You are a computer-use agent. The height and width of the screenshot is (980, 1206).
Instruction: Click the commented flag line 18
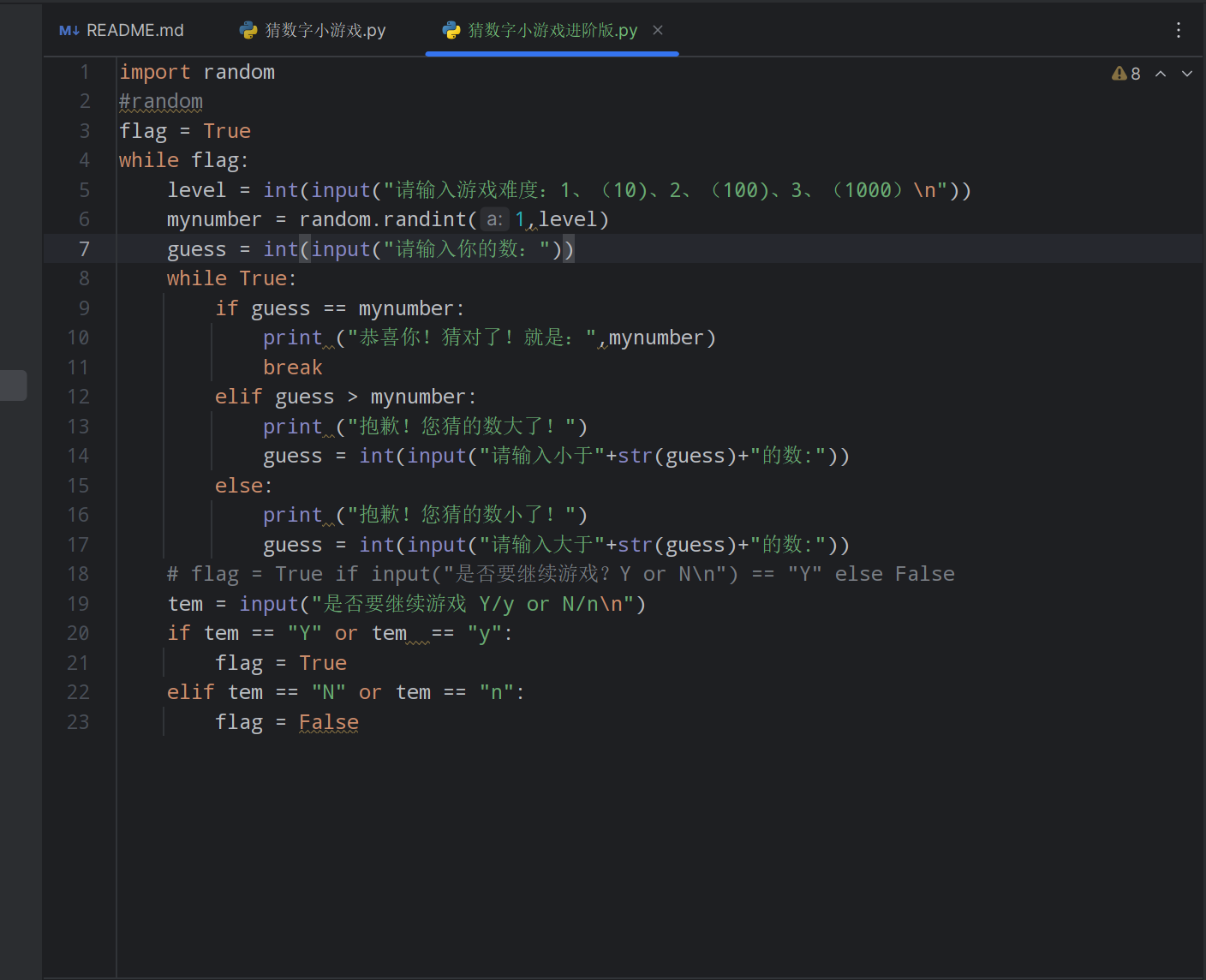coord(561,574)
